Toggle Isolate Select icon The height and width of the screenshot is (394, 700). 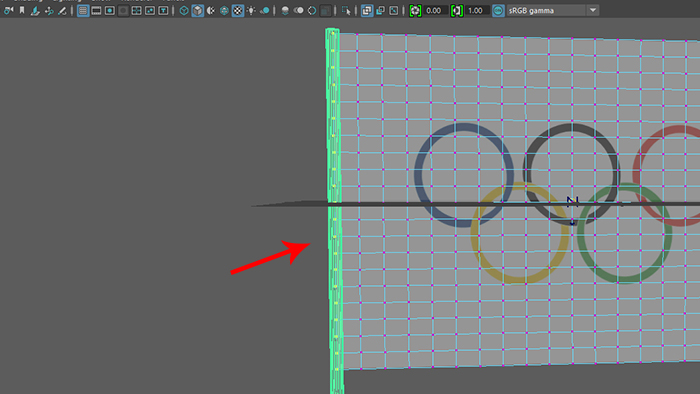pyautogui.click(x=346, y=10)
